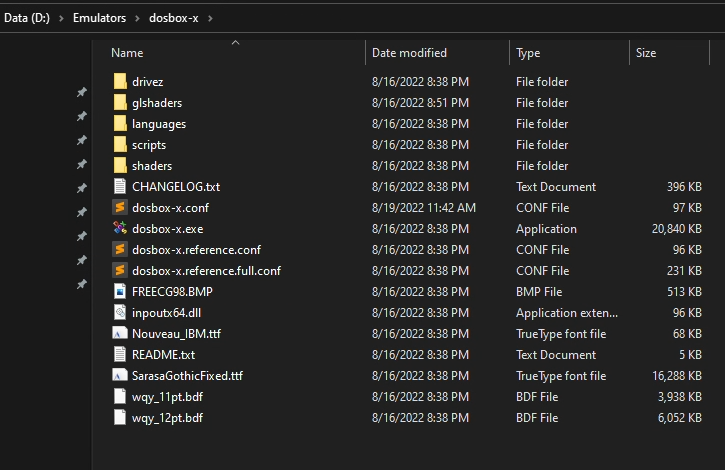Sort by Name column header
Viewport: 725px width, 470px height.
tap(127, 53)
